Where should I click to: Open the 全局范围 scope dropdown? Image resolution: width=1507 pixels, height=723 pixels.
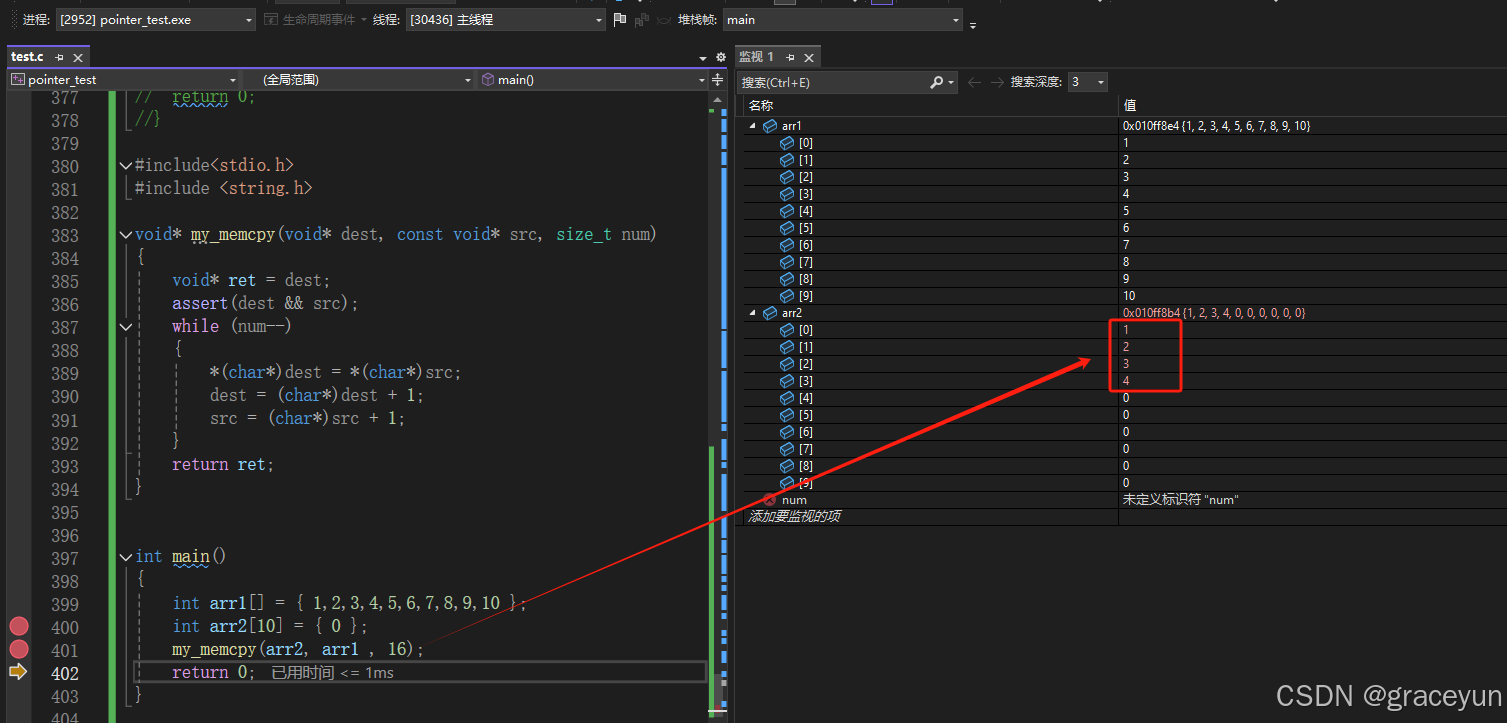(358, 79)
